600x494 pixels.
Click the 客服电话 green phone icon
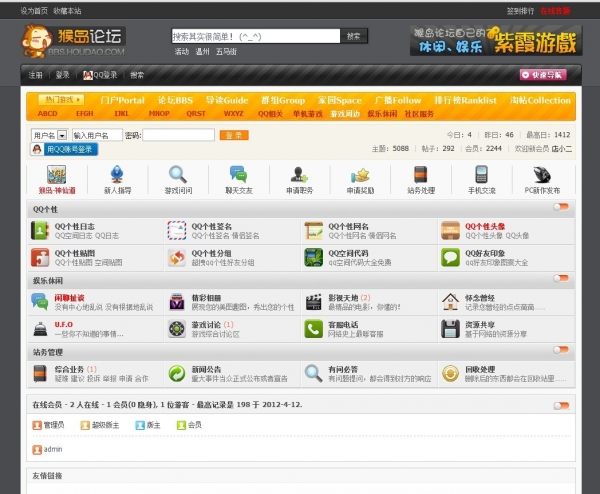coord(312,329)
